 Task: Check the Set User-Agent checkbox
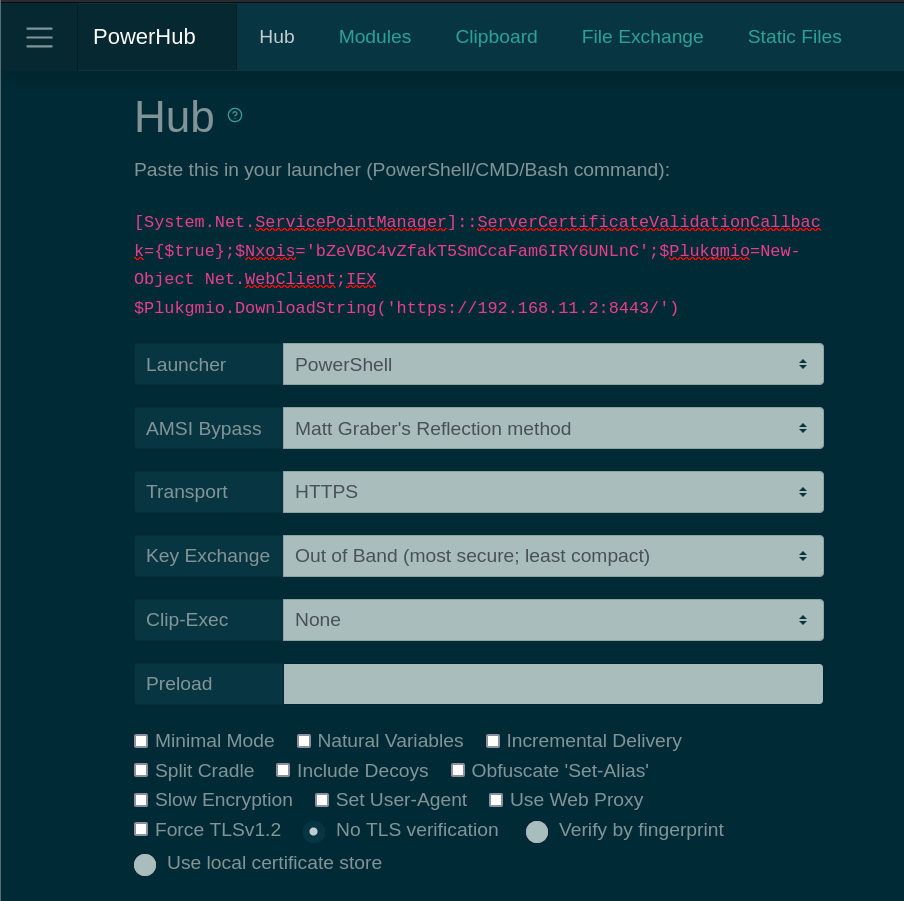coord(322,800)
